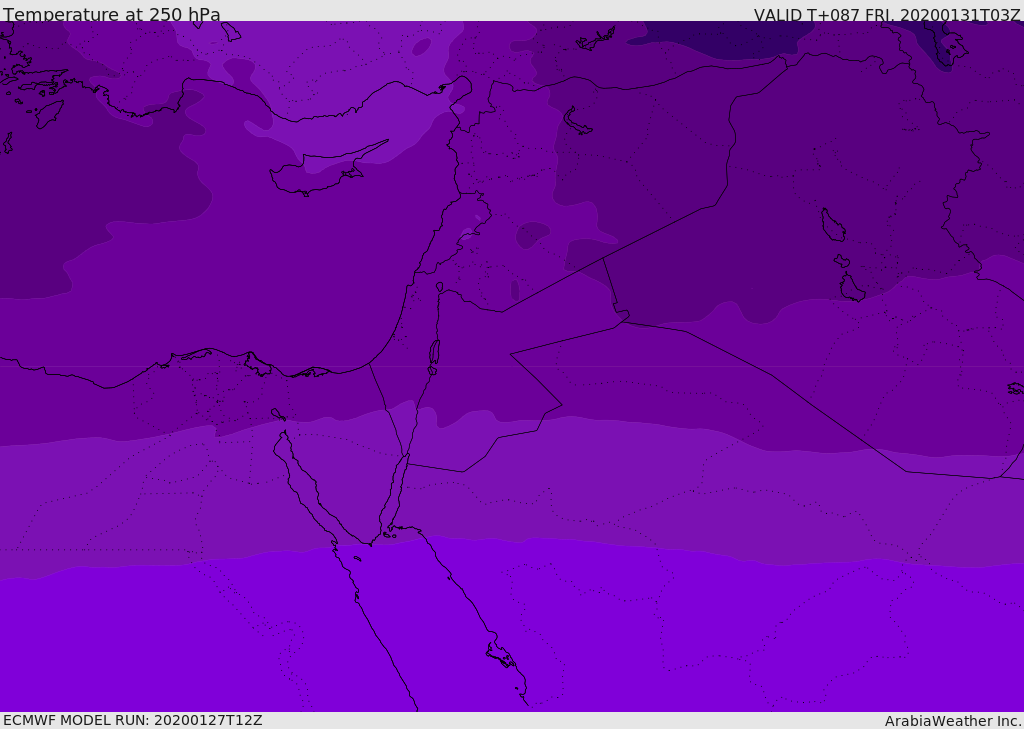Click the 'VALID T+087 FRI. 20200131T03Z' label
1024x729 pixels.
pos(887,14)
